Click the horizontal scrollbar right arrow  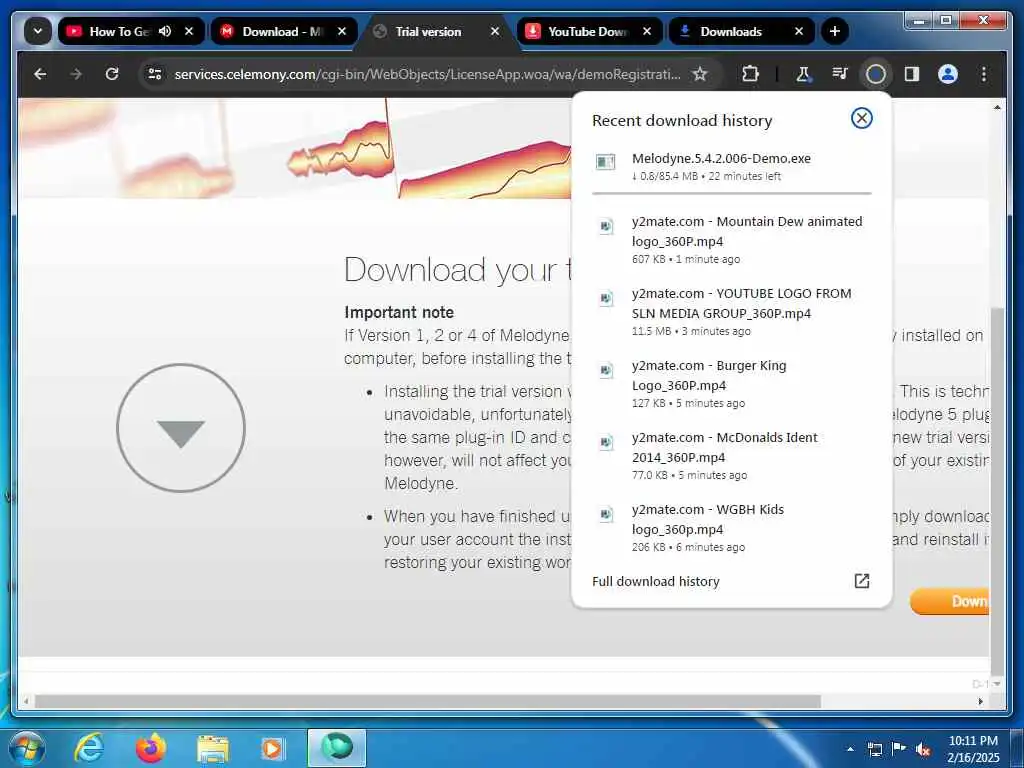(981, 701)
